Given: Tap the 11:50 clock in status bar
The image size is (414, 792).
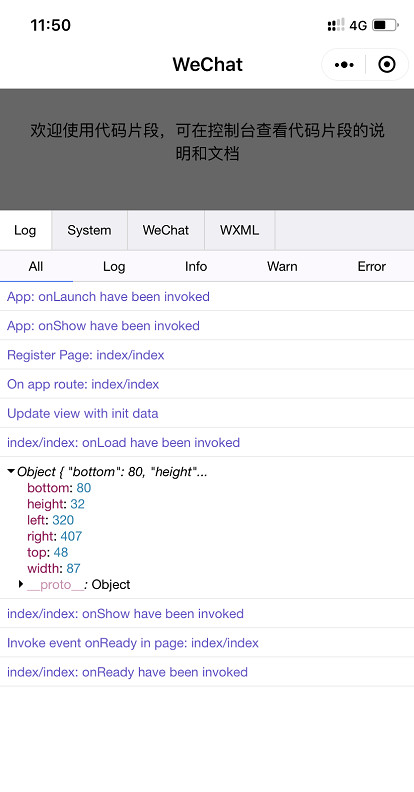Looking at the screenshot, I should [50, 25].
